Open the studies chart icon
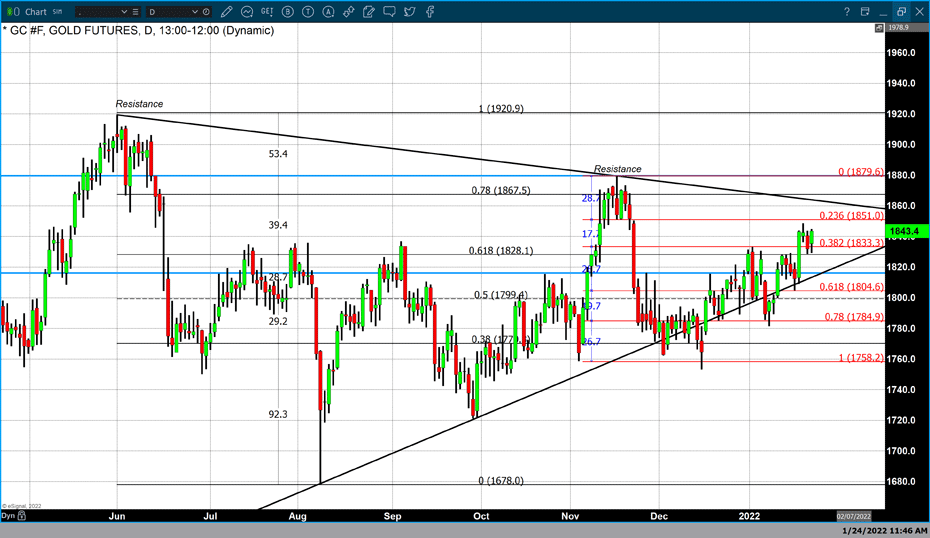The width and height of the screenshot is (930, 538). point(247,12)
